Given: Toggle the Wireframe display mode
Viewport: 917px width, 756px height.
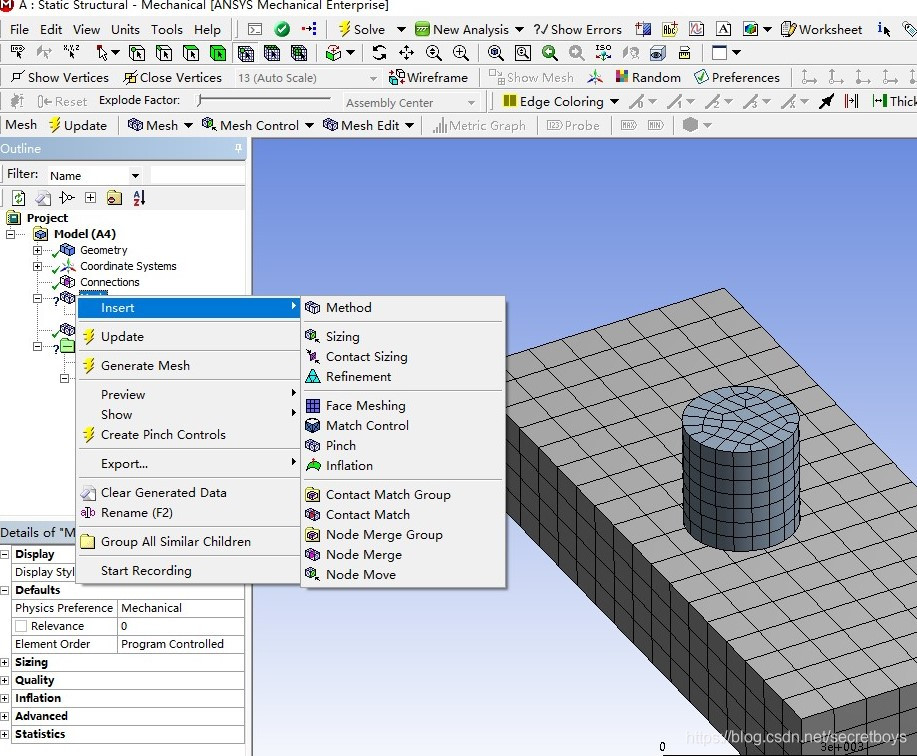Looking at the screenshot, I should pyautogui.click(x=428, y=77).
